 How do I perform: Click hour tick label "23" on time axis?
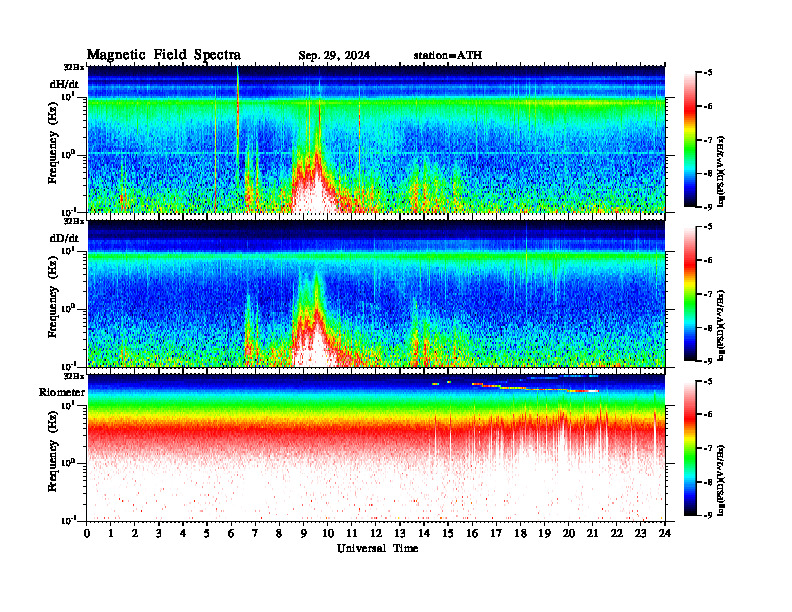tap(640, 533)
